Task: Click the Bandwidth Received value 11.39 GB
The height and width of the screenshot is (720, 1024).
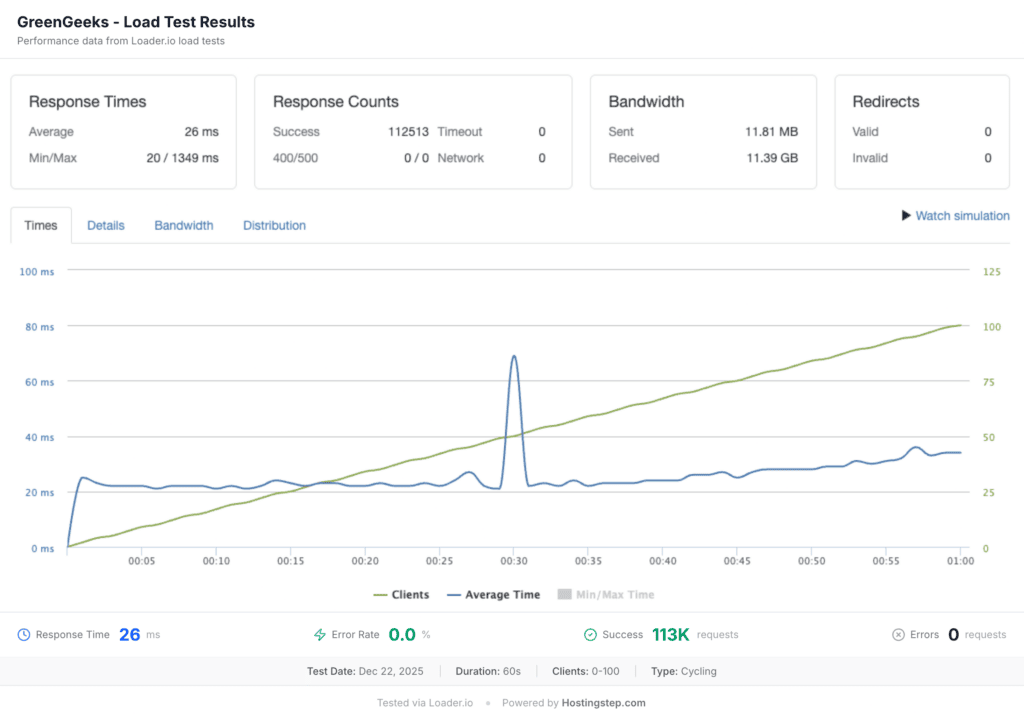Action: (772, 158)
